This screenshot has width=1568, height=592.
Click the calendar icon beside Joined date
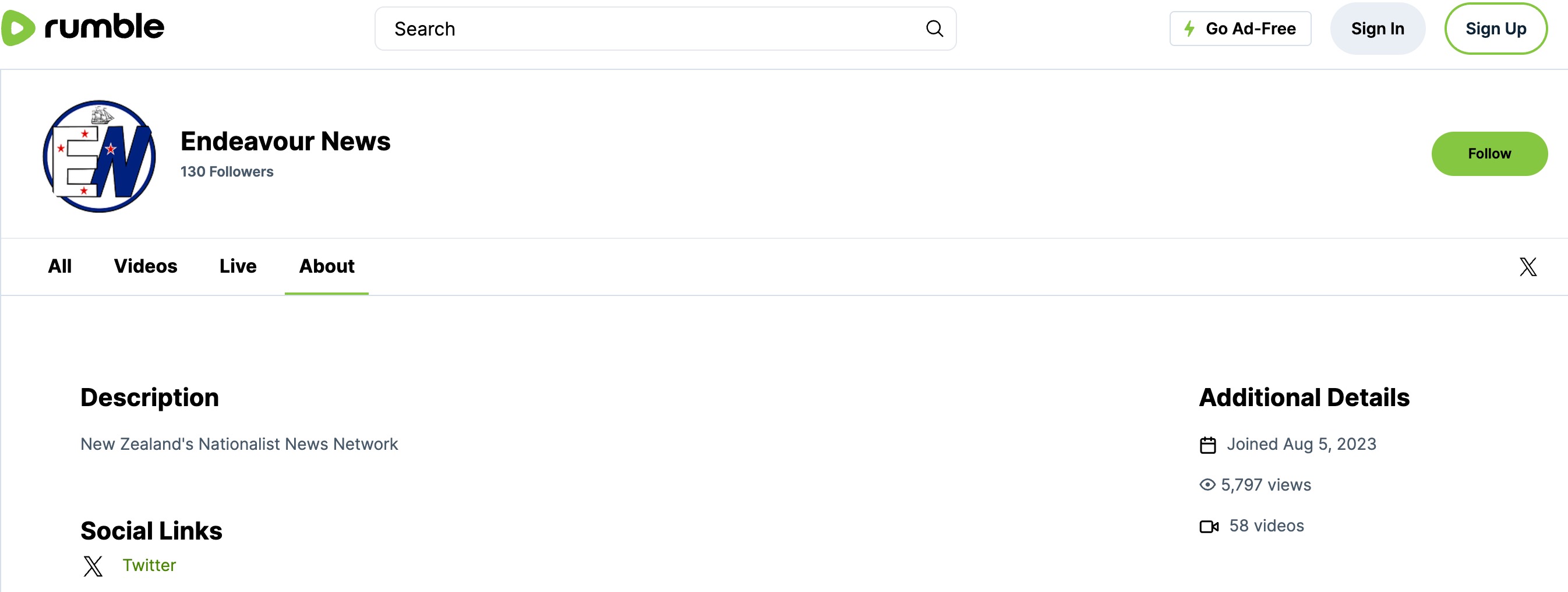coord(1207,445)
